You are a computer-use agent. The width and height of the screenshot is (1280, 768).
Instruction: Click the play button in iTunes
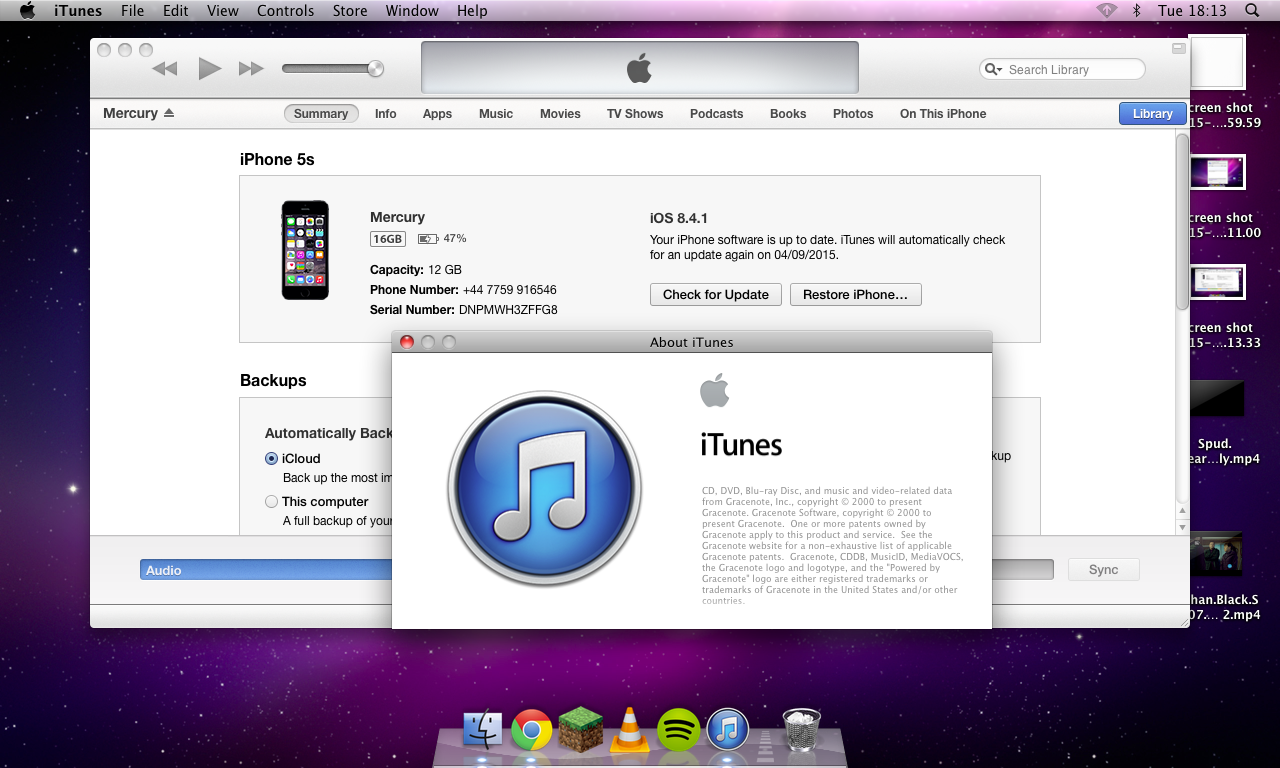[x=209, y=68]
